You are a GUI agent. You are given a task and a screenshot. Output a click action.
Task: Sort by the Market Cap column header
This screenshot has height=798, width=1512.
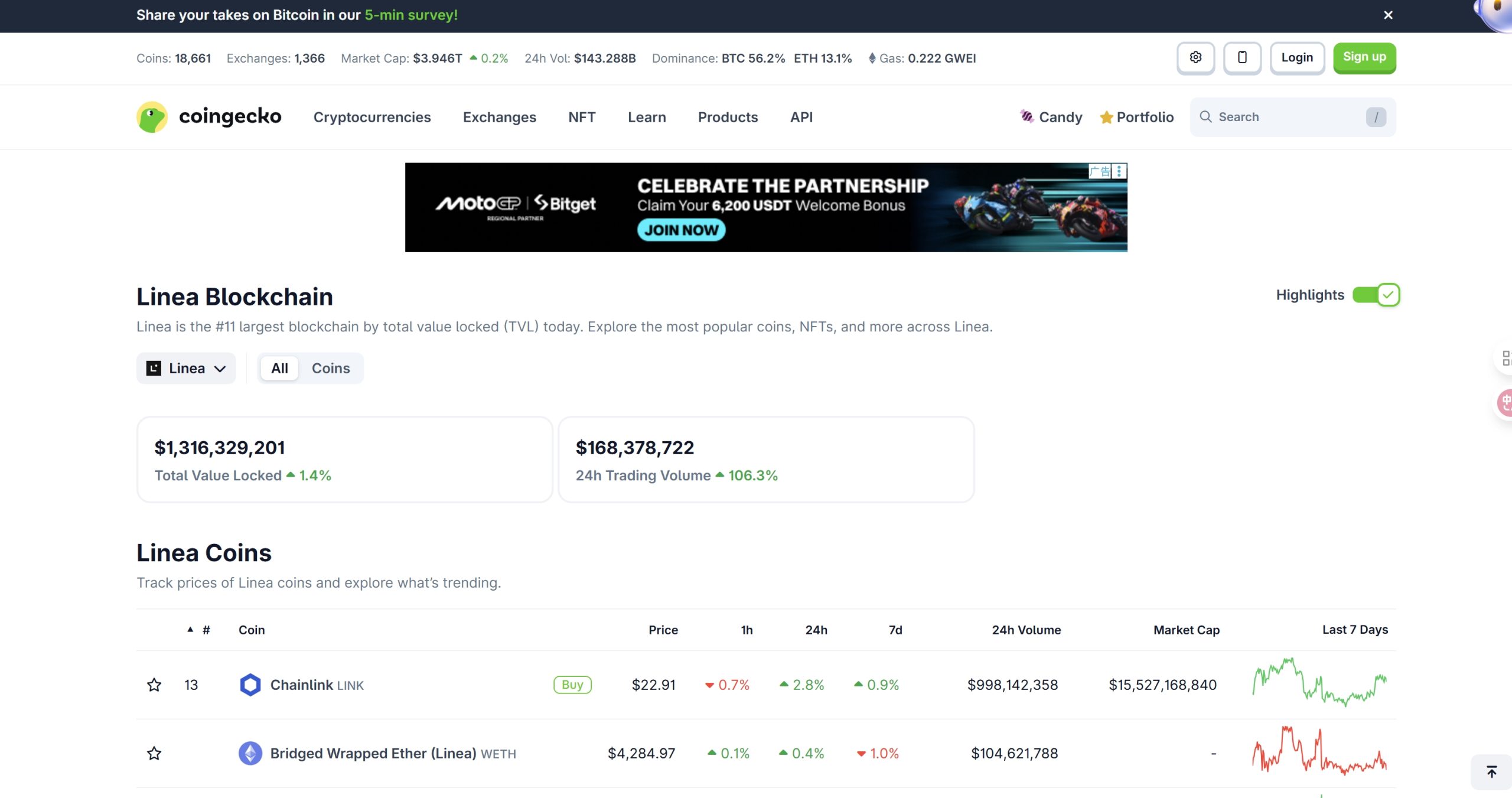point(1187,630)
